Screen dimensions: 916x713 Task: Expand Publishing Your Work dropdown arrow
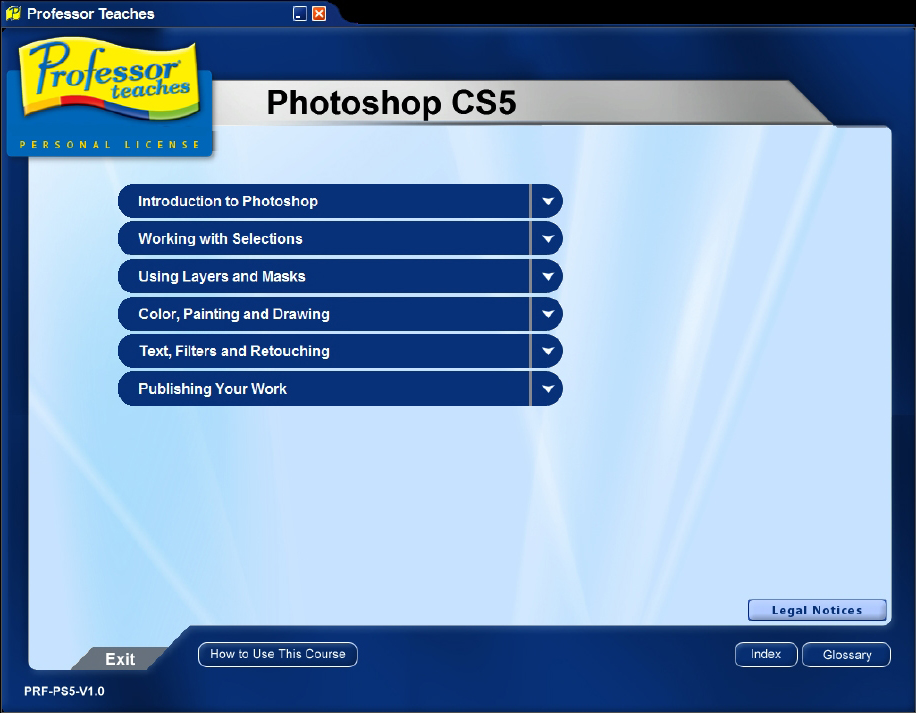[x=547, y=389]
